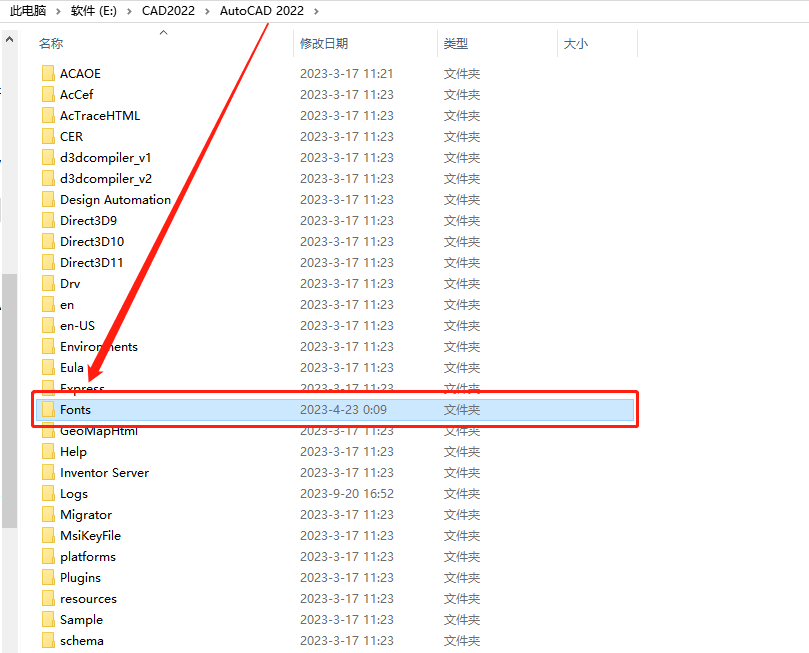Click the ACAOE folder icon
The image size is (809, 653).
[x=48, y=73]
